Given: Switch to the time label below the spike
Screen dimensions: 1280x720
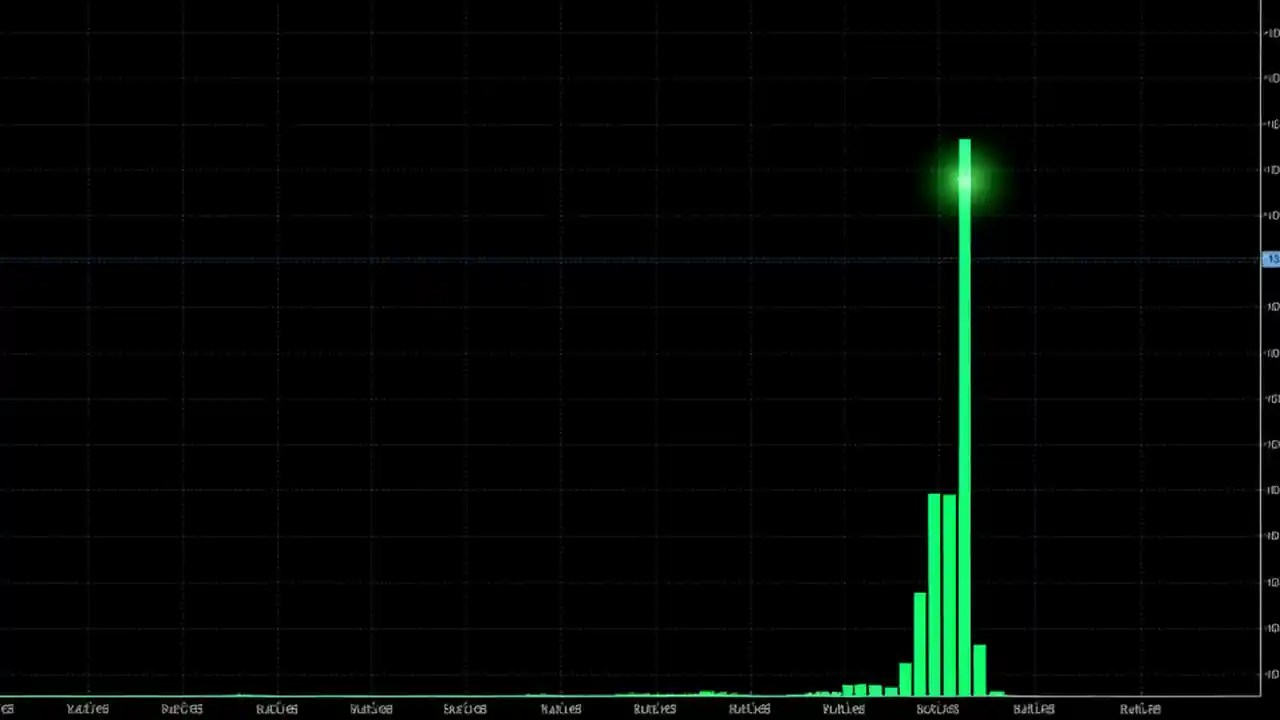Looking at the screenshot, I should (938, 709).
